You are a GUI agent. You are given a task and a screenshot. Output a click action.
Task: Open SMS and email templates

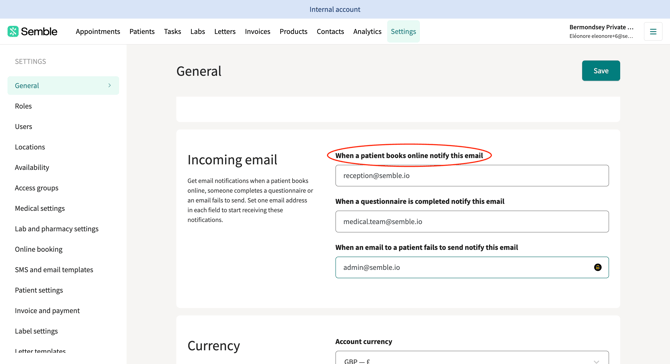pos(54,270)
